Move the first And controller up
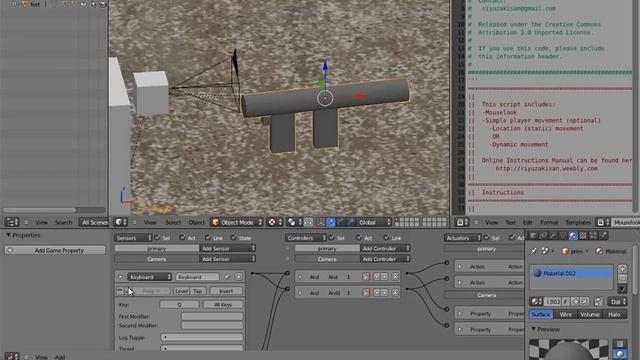 tap(376, 277)
